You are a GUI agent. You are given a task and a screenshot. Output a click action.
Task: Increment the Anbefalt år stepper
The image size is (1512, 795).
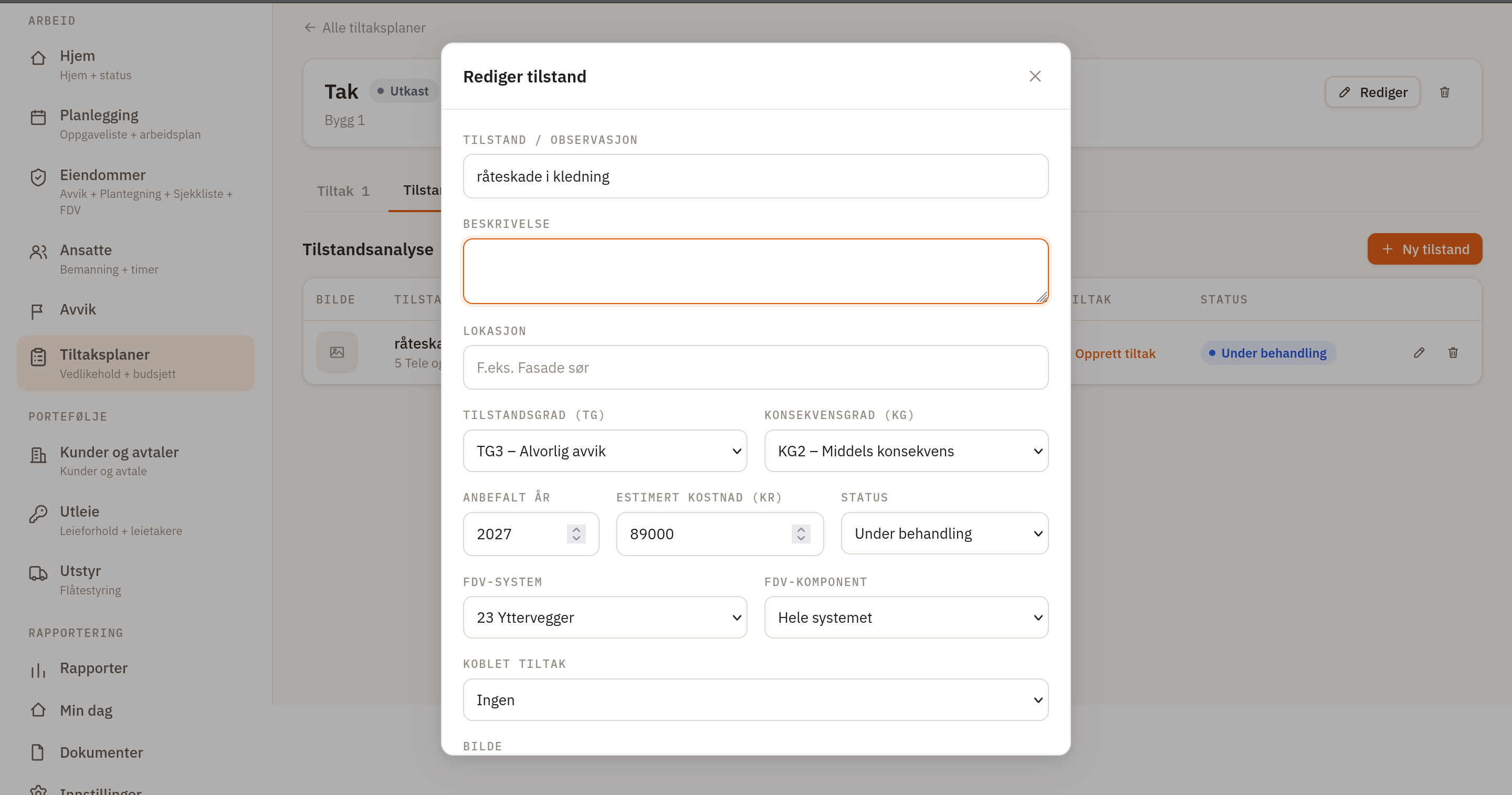576,528
